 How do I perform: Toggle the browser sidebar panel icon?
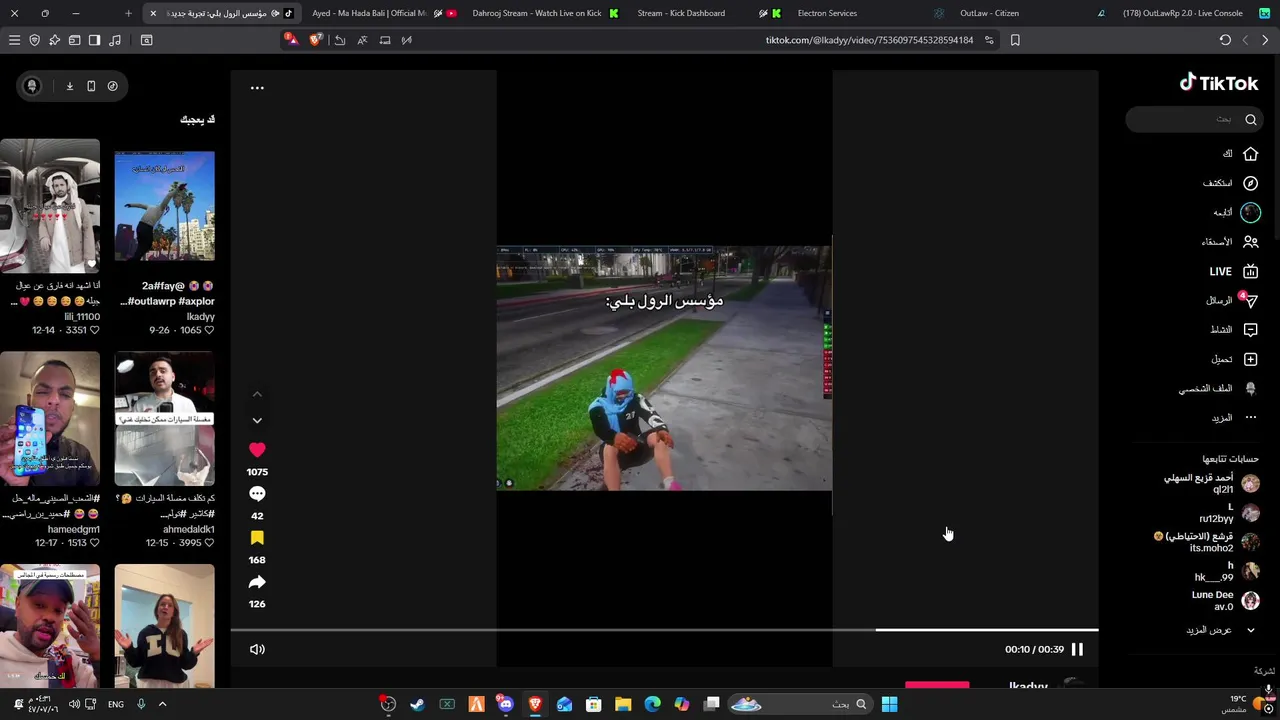94,40
